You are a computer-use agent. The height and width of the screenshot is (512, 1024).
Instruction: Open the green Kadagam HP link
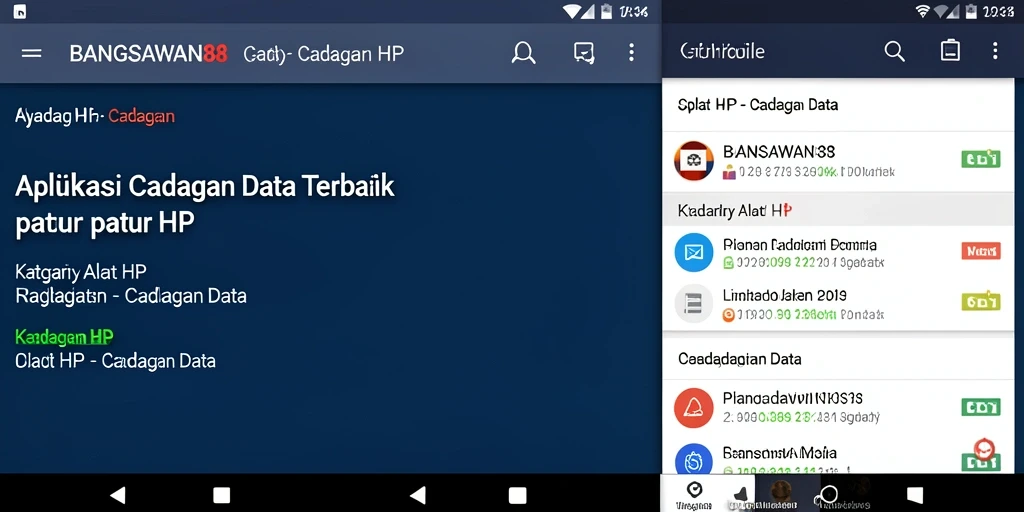pyautogui.click(x=64, y=337)
